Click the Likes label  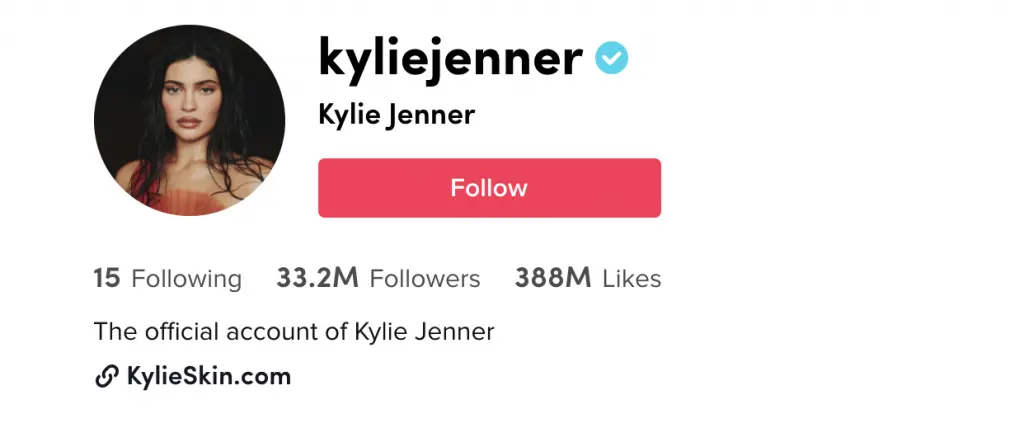click(632, 279)
